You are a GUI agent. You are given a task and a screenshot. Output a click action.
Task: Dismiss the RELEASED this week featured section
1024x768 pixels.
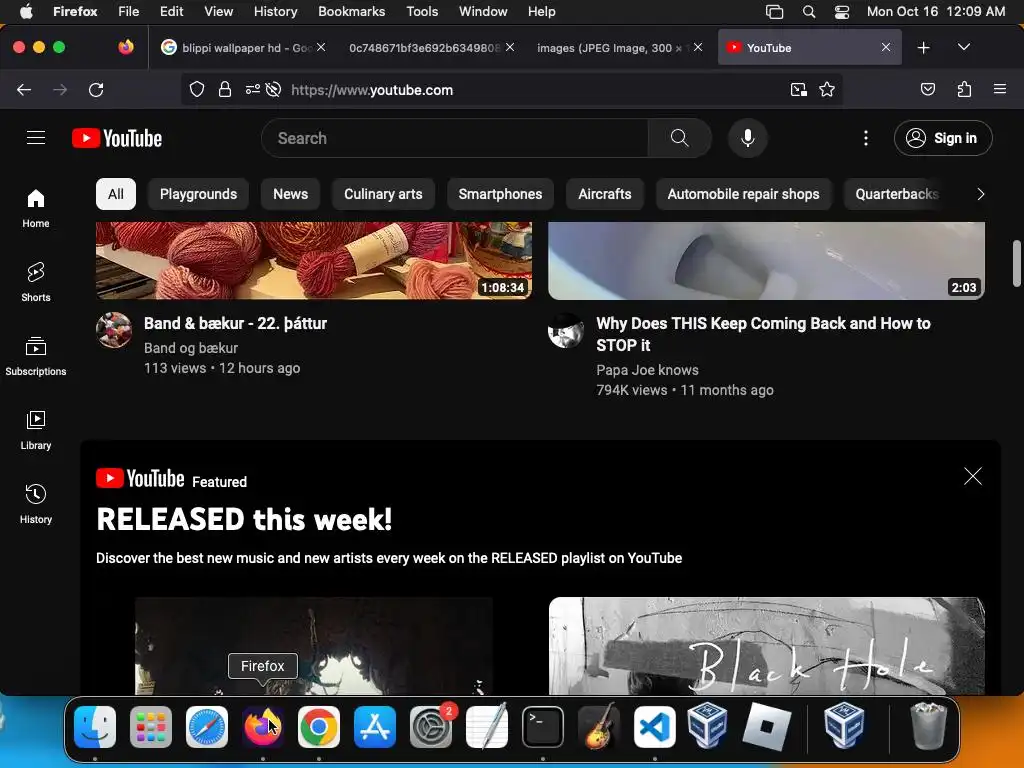point(972,476)
